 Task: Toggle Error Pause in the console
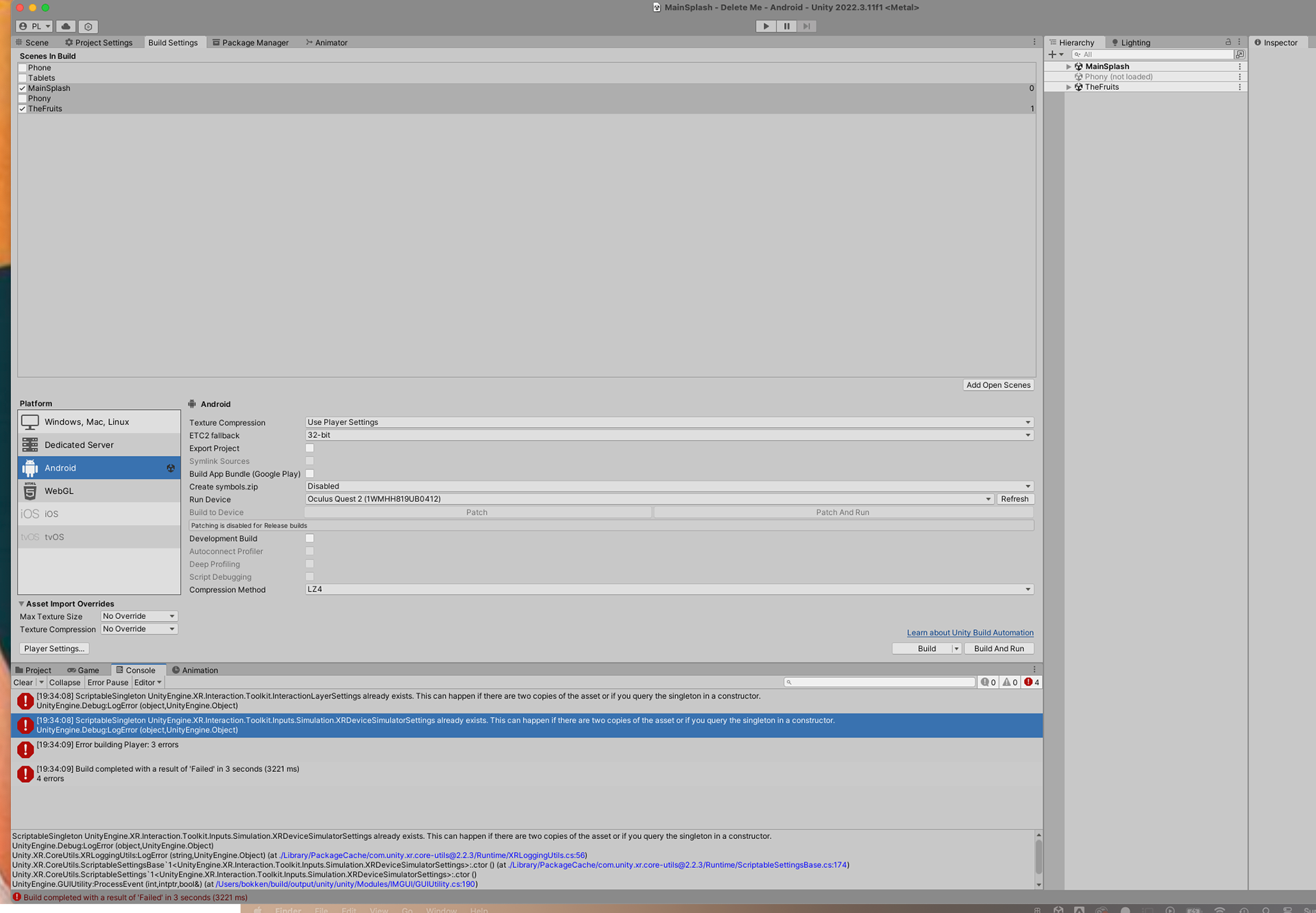[108, 683]
